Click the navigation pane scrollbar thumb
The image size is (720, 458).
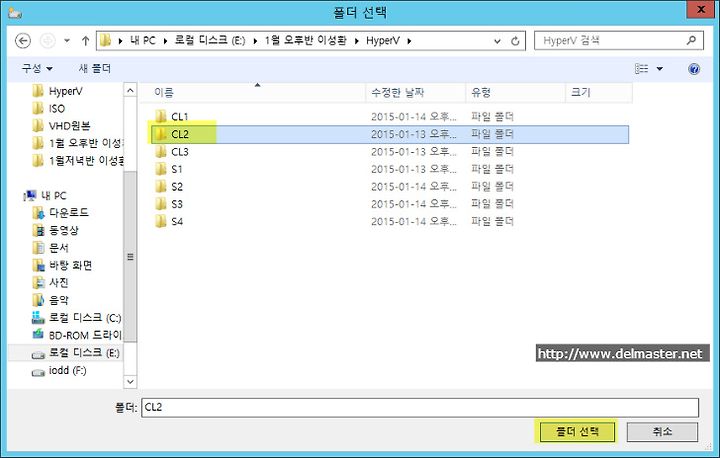click(x=130, y=257)
